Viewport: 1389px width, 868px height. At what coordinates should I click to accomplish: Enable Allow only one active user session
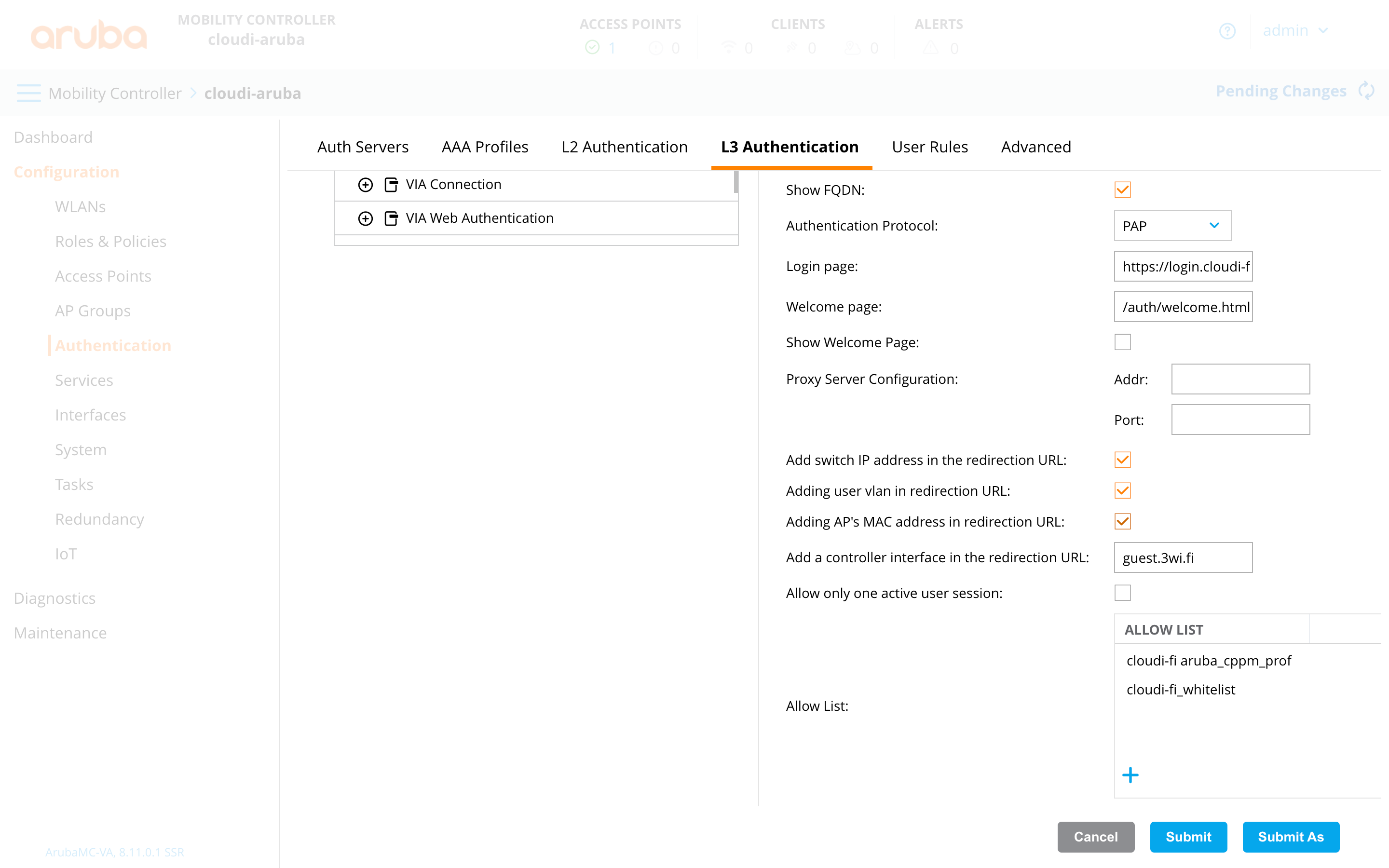[x=1122, y=593]
